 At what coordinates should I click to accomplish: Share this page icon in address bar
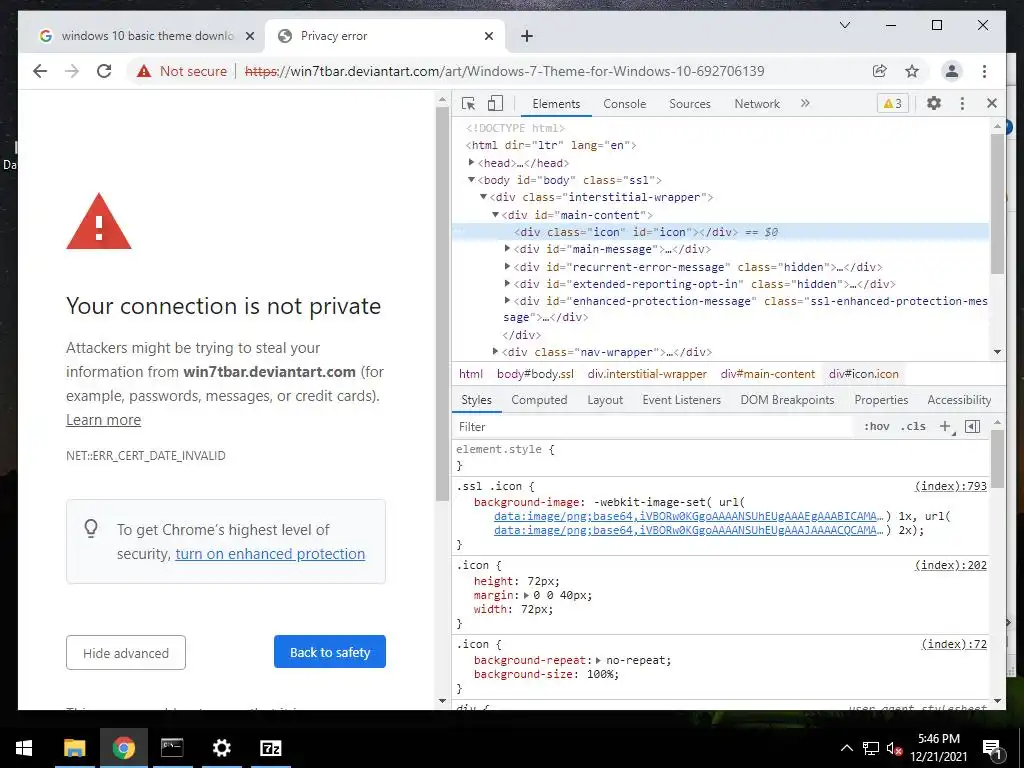pos(880,71)
